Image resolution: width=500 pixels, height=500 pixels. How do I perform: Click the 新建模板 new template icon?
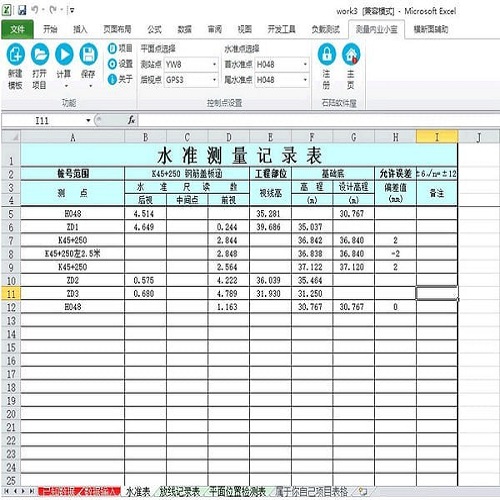point(15,54)
